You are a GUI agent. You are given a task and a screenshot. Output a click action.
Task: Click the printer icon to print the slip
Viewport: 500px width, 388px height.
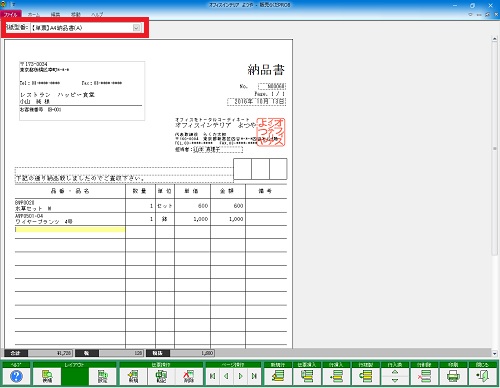(x=453, y=376)
